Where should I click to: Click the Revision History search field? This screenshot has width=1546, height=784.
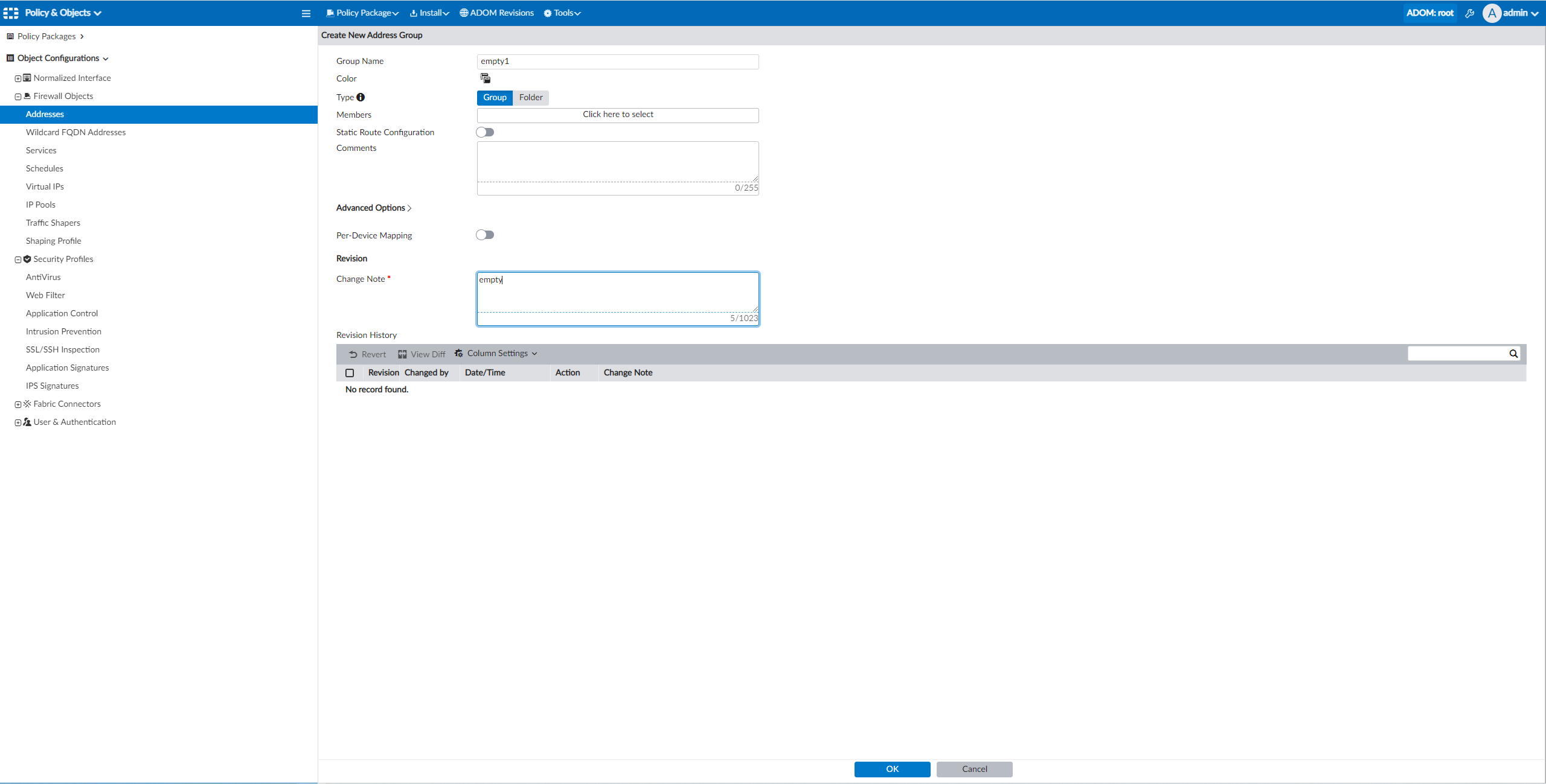tap(1461, 353)
